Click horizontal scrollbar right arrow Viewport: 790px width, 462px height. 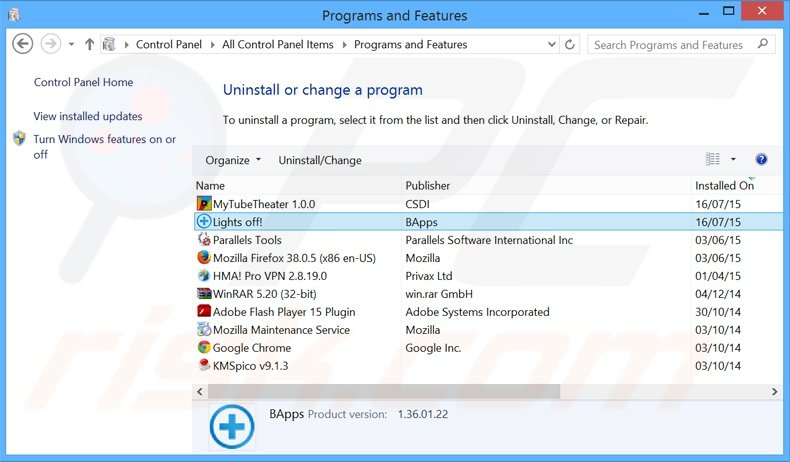coord(774,391)
